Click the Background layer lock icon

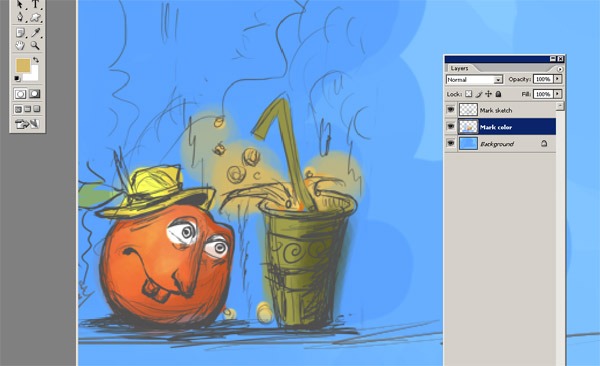pyautogui.click(x=544, y=144)
